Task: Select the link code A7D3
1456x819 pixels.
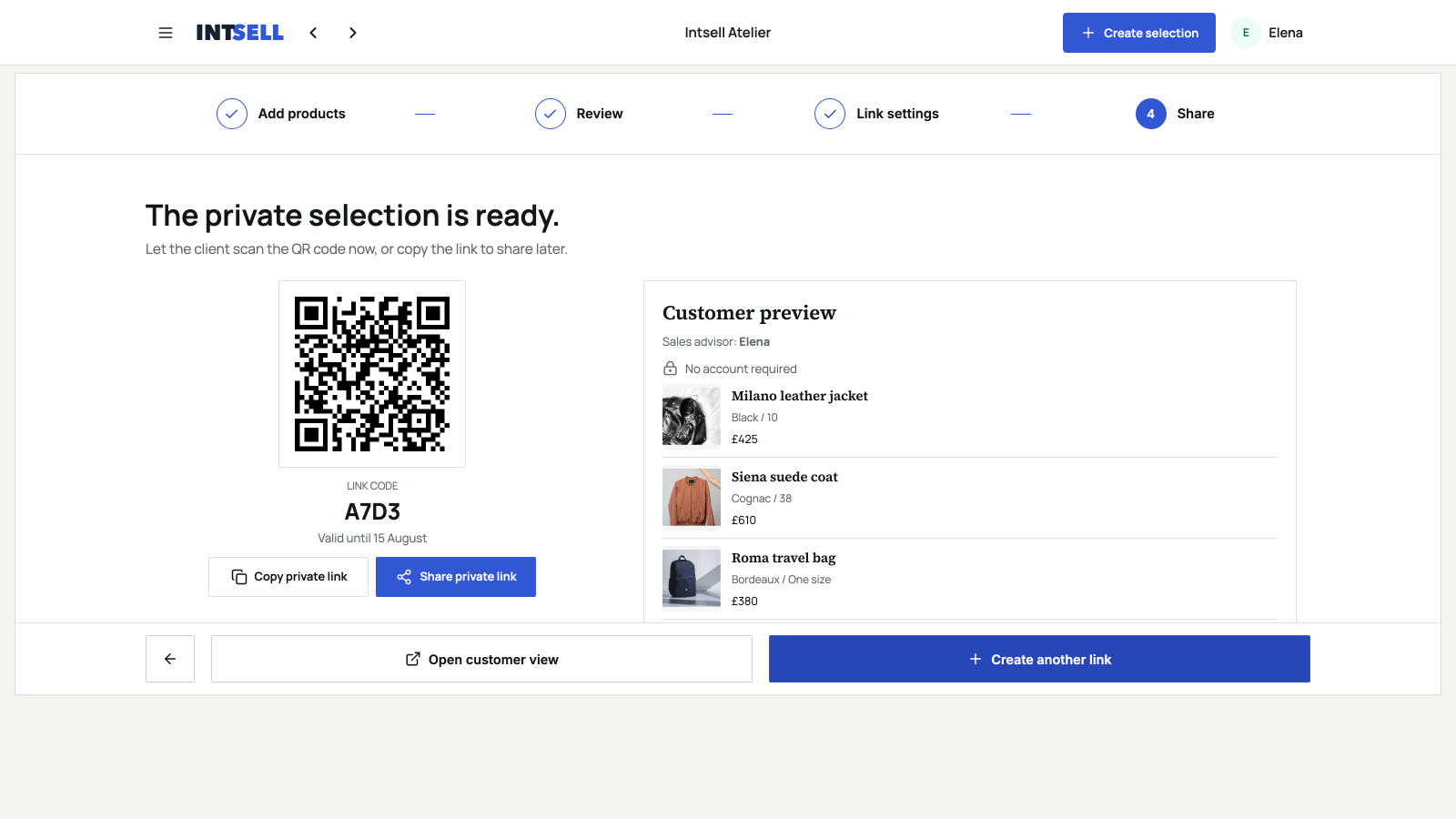Action: (x=372, y=512)
